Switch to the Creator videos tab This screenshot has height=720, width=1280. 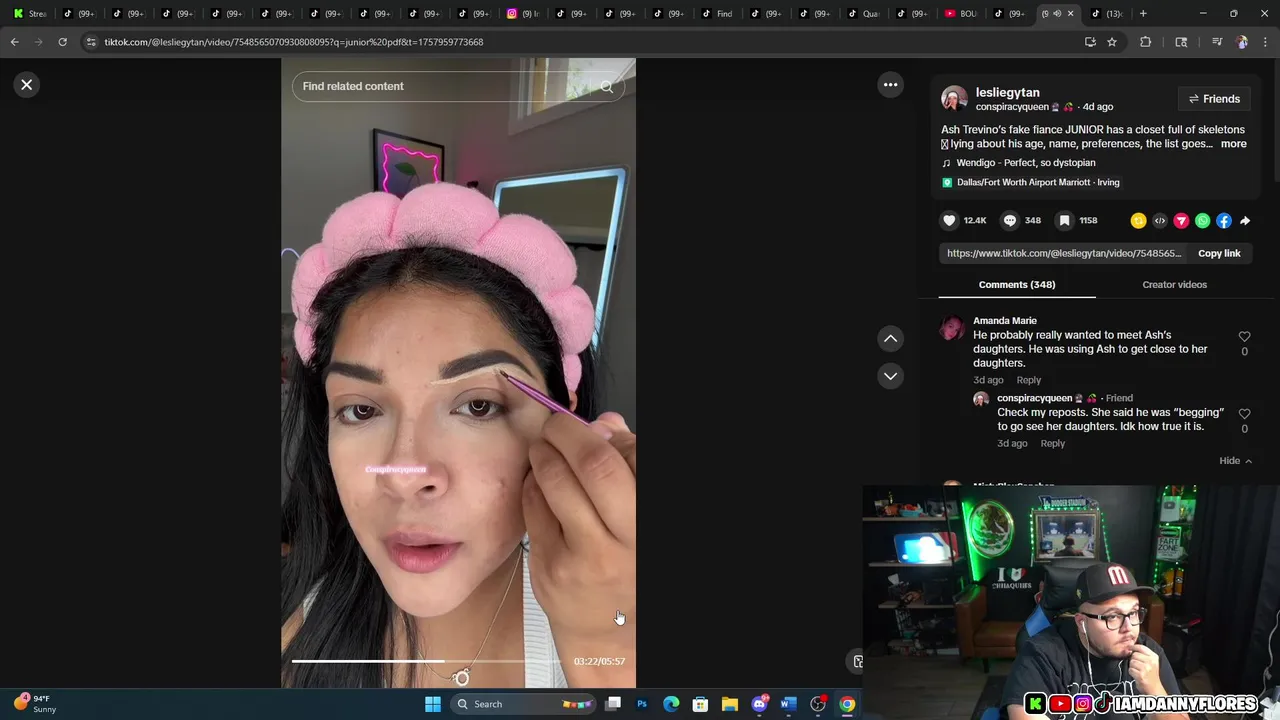[x=1174, y=285]
